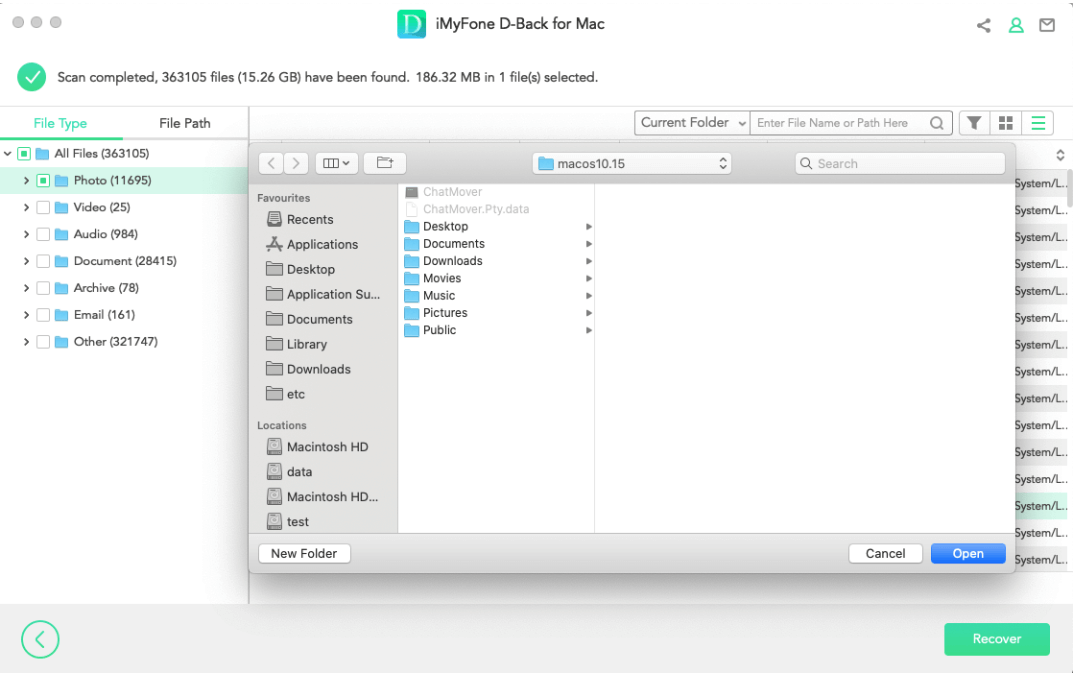Viewport: 1073px width, 673px height.
Task: Click the D-Back app logo
Action: pyautogui.click(x=411, y=24)
